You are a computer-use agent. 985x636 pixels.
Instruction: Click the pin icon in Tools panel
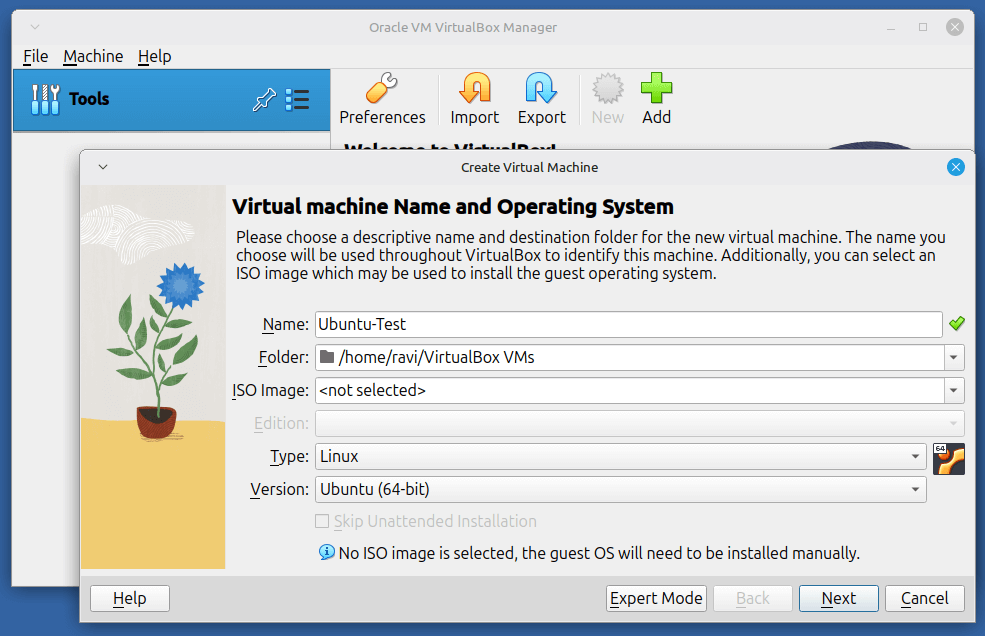(264, 99)
